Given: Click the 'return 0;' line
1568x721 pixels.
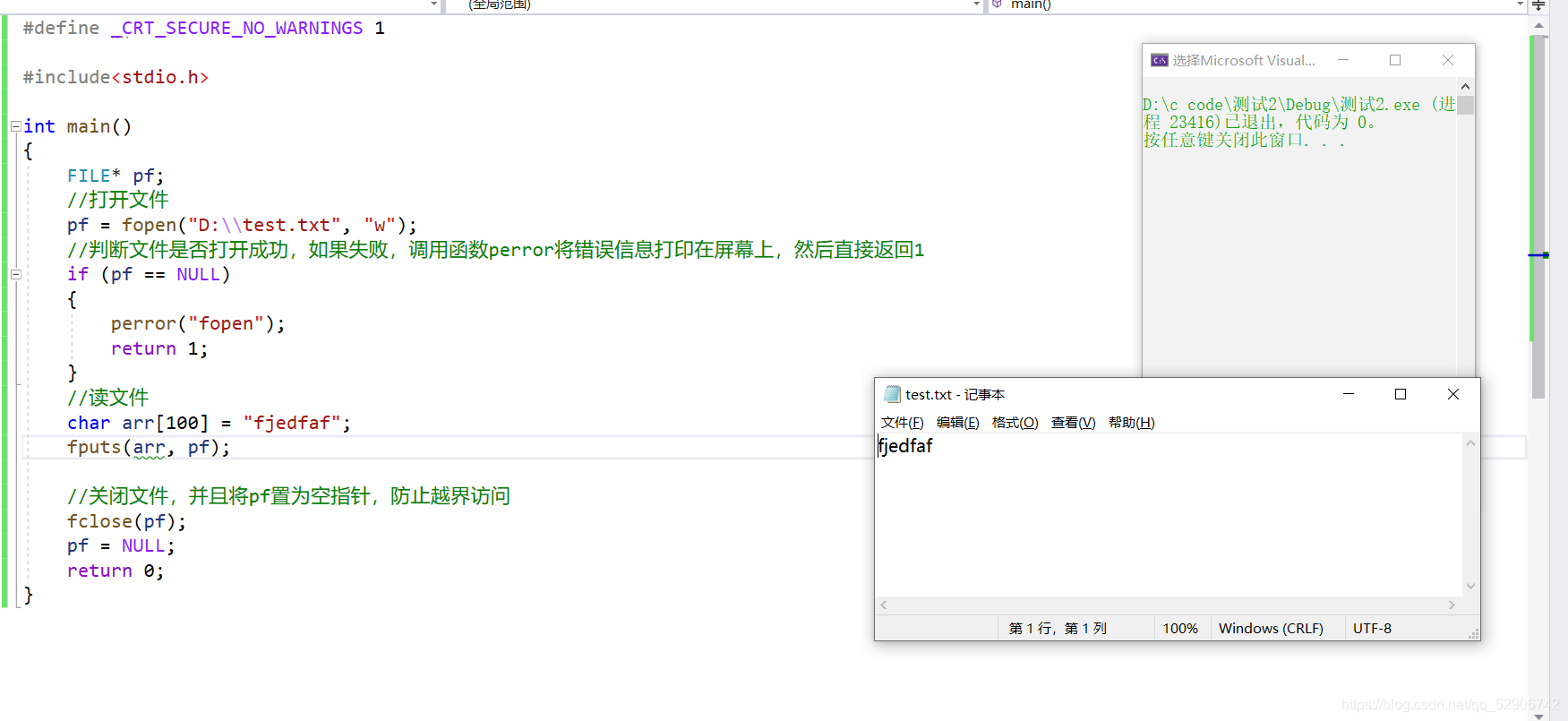Looking at the screenshot, I should pos(116,571).
